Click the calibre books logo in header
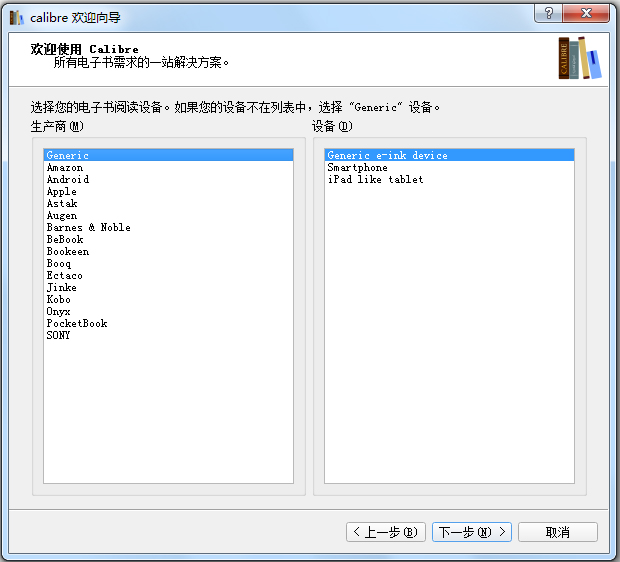 (x=580, y=58)
